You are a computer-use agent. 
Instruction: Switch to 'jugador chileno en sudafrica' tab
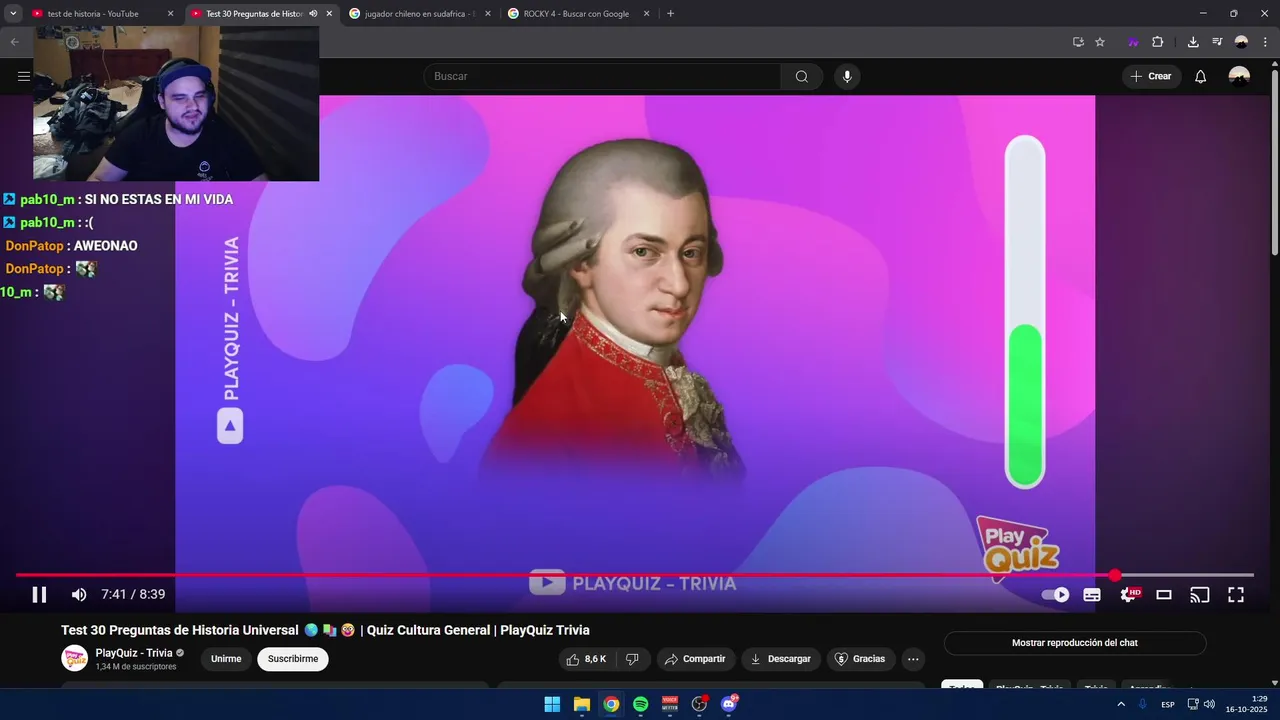[x=419, y=14]
